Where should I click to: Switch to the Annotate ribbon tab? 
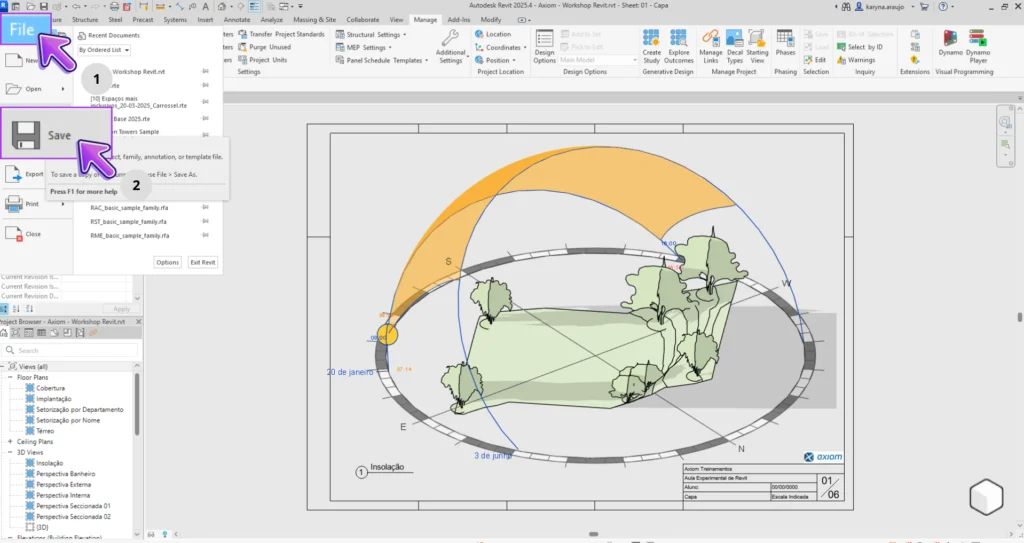click(237, 19)
